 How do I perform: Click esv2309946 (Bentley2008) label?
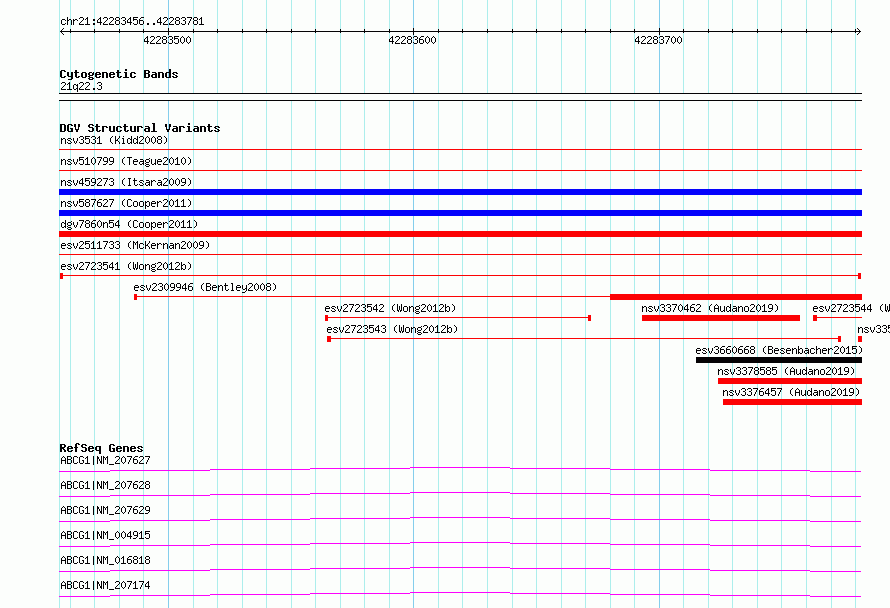point(205,287)
